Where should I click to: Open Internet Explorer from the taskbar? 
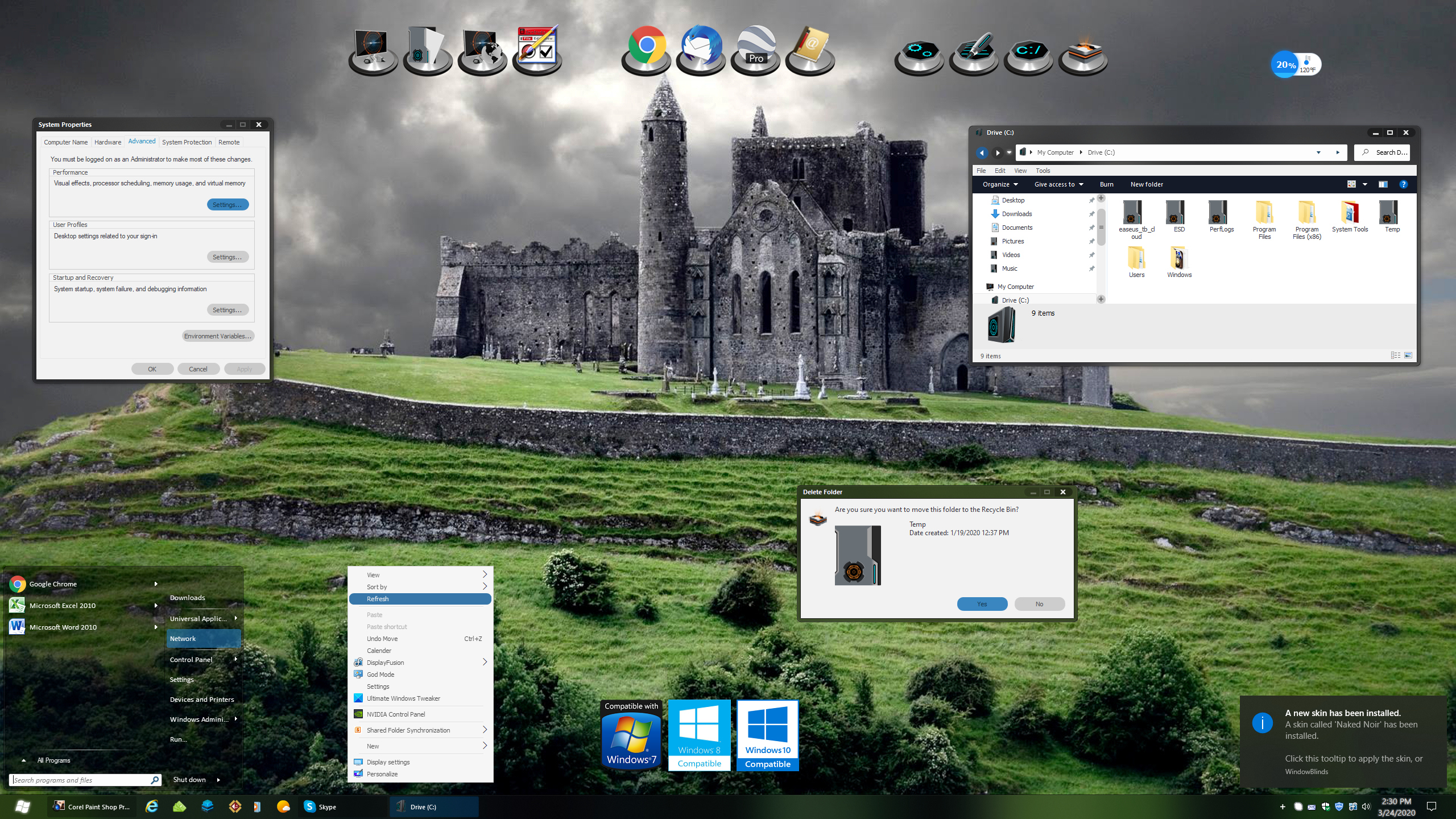click(x=152, y=806)
